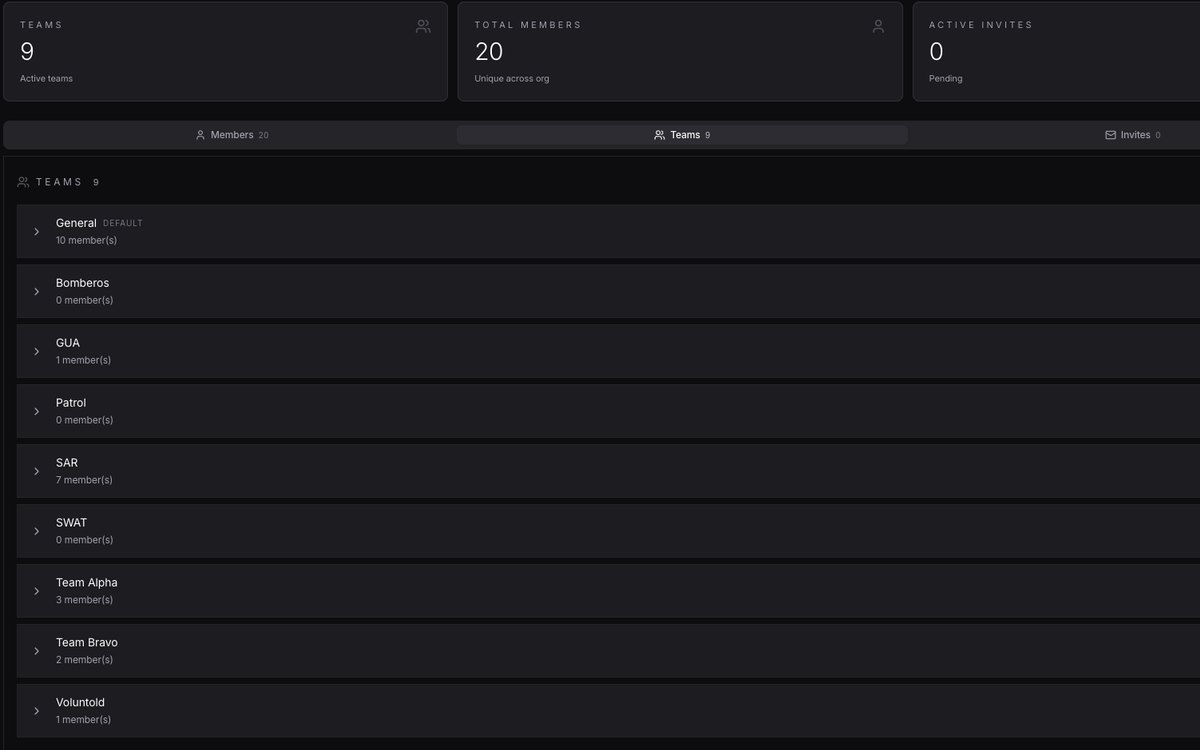
Task: Click the number 20 in Total Members card
Action: 489,51
